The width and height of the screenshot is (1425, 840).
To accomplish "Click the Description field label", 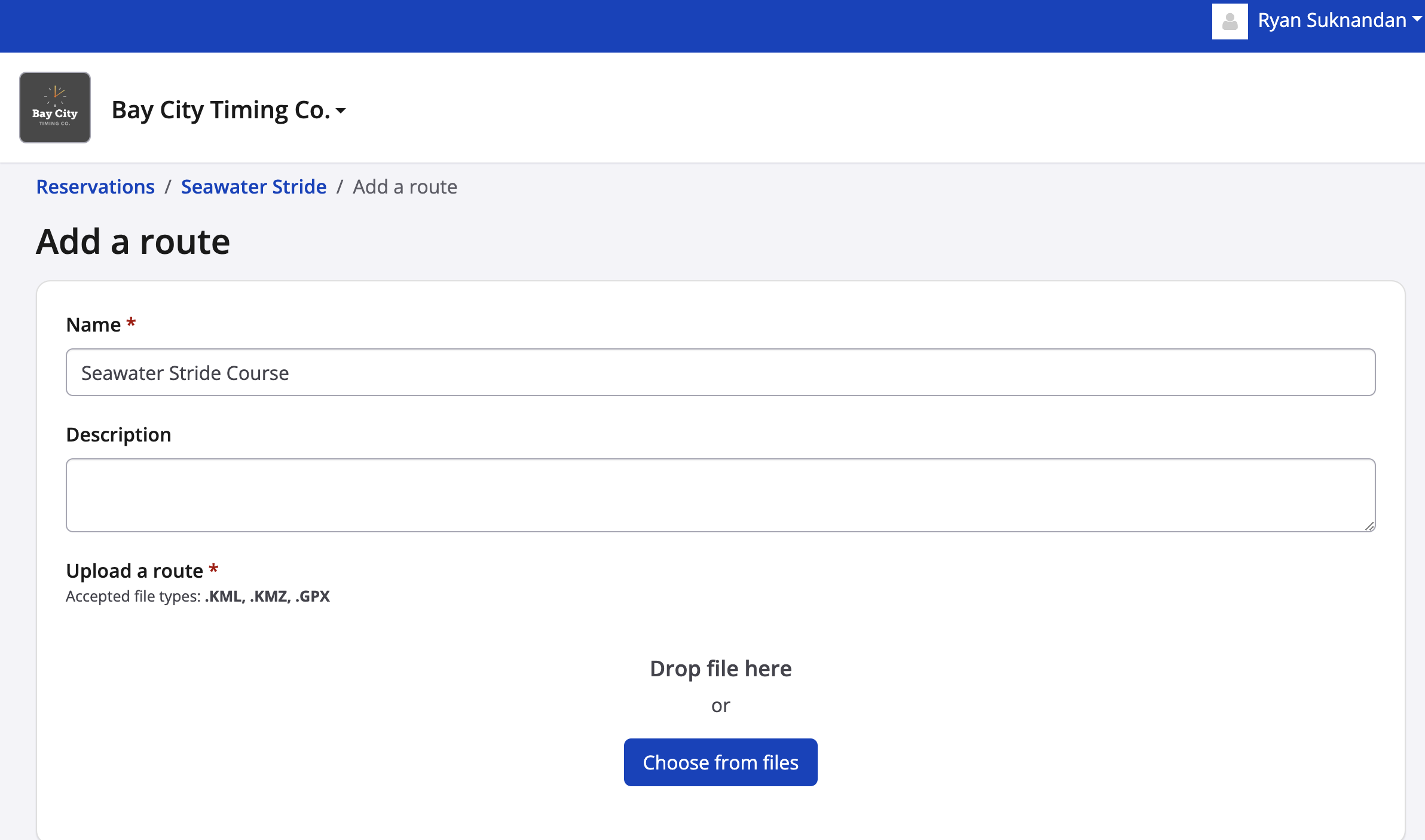I will pyautogui.click(x=118, y=435).
